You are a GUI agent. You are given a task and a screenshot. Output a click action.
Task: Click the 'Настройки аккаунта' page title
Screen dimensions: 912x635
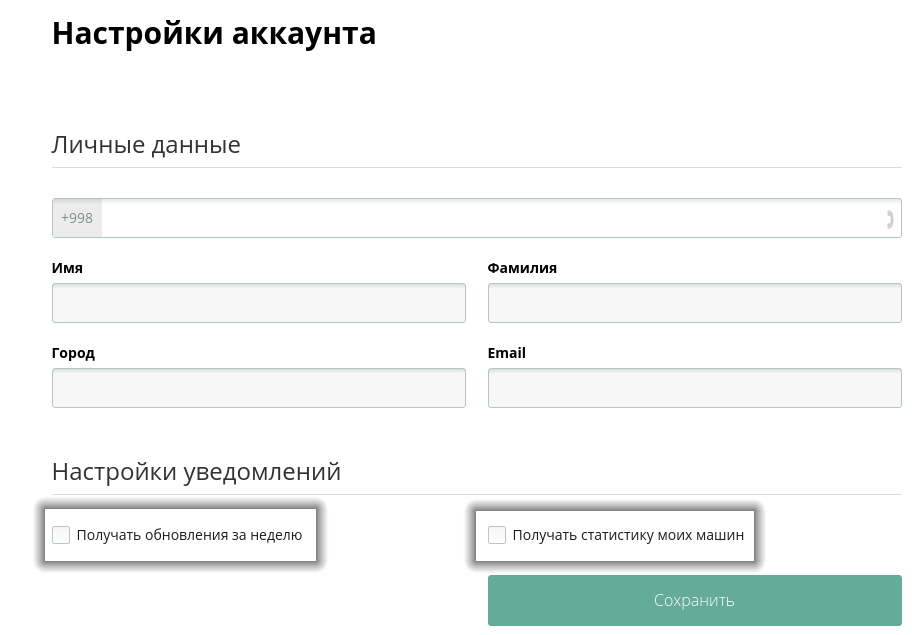[x=214, y=34]
